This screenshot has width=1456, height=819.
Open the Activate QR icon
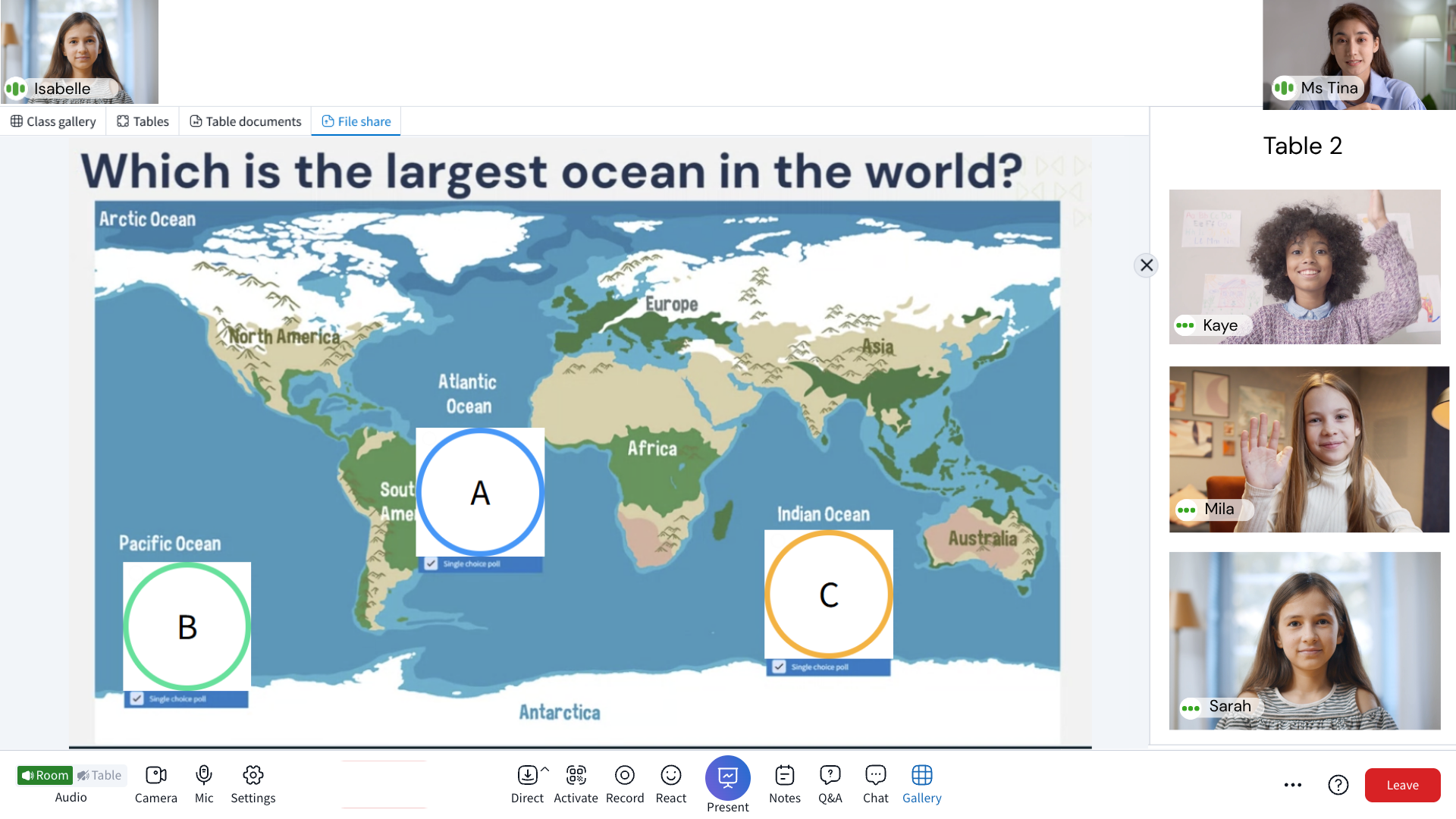[576, 775]
